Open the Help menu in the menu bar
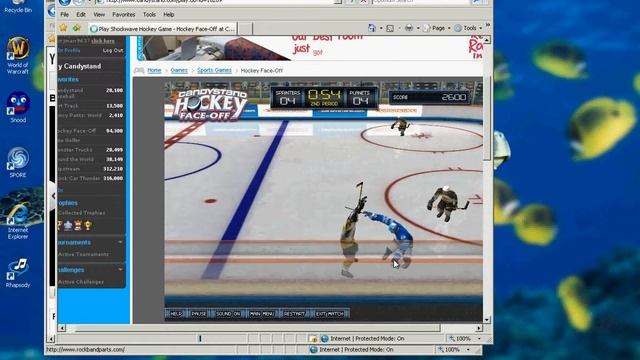640x360 pixels. [169, 14]
